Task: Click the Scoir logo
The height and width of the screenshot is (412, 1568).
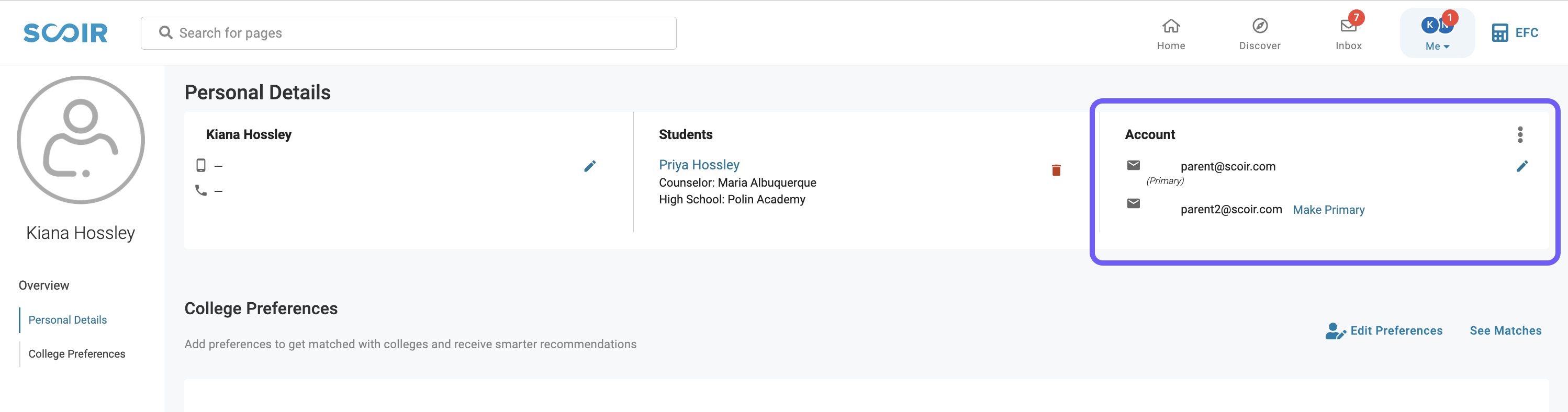Action: pyautogui.click(x=66, y=33)
